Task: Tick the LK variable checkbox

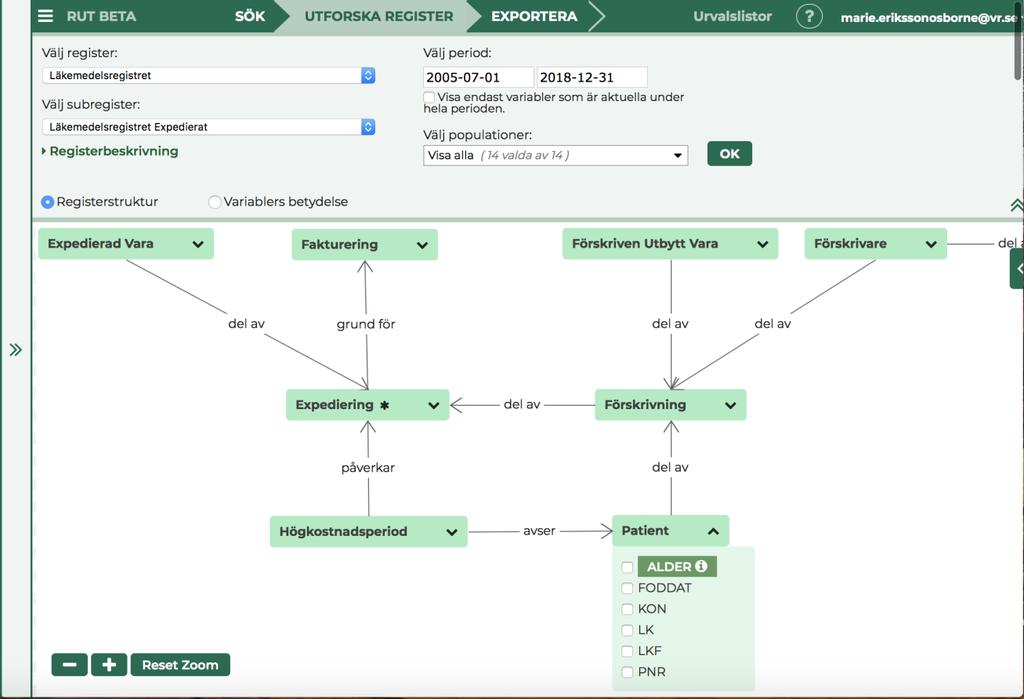Action: click(627, 630)
